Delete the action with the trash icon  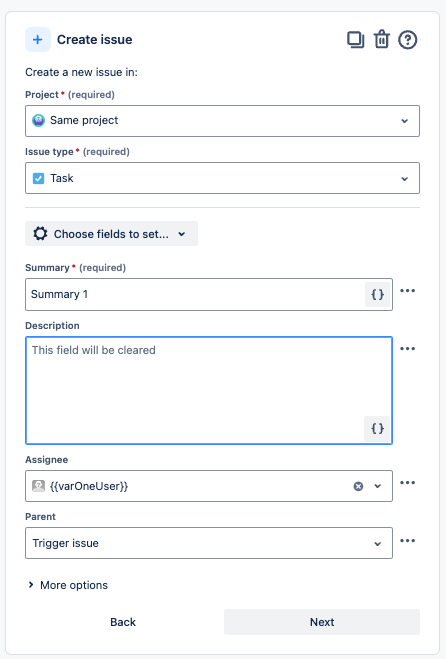click(x=382, y=40)
